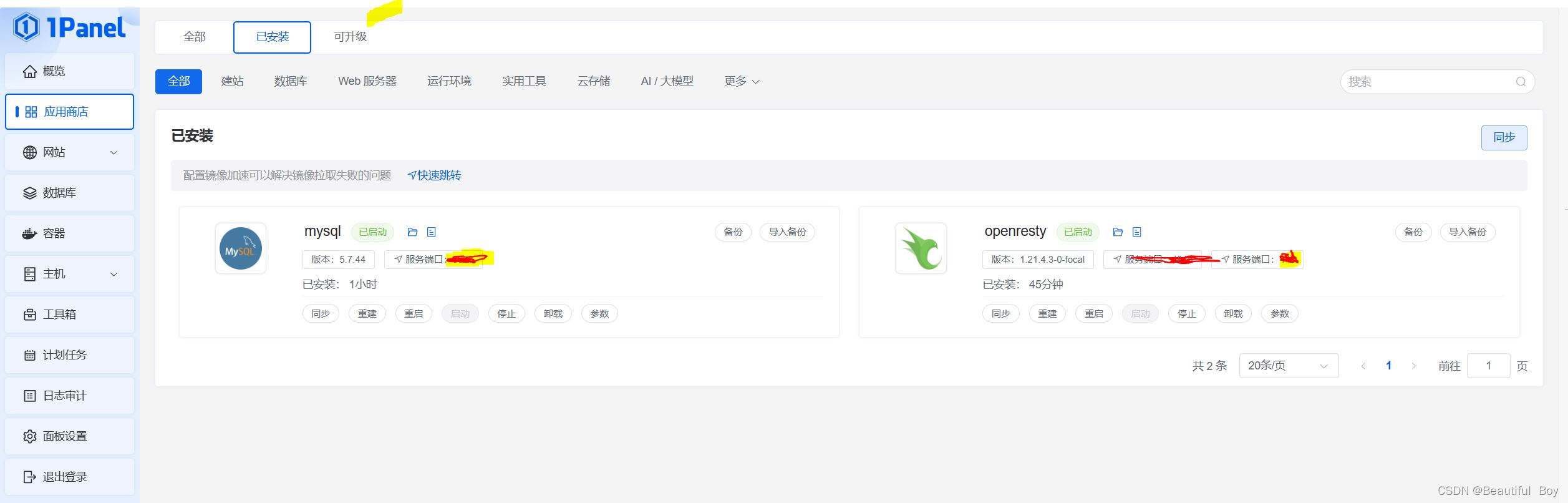The image size is (1568, 503).
Task: Open the 数据库 sidebar item
Action: point(69,193)
